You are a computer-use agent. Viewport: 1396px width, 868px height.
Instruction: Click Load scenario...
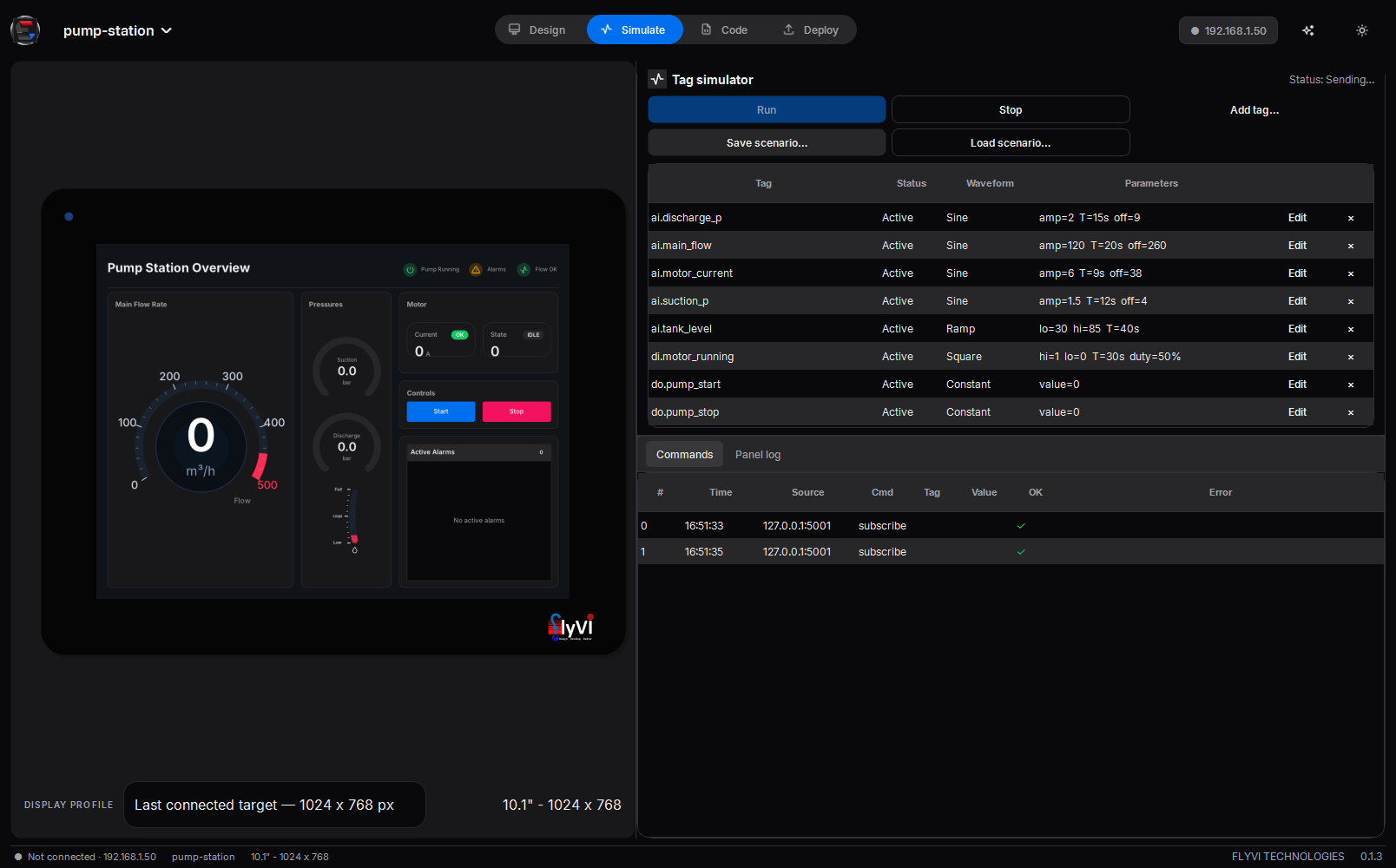click(1011, 142)
